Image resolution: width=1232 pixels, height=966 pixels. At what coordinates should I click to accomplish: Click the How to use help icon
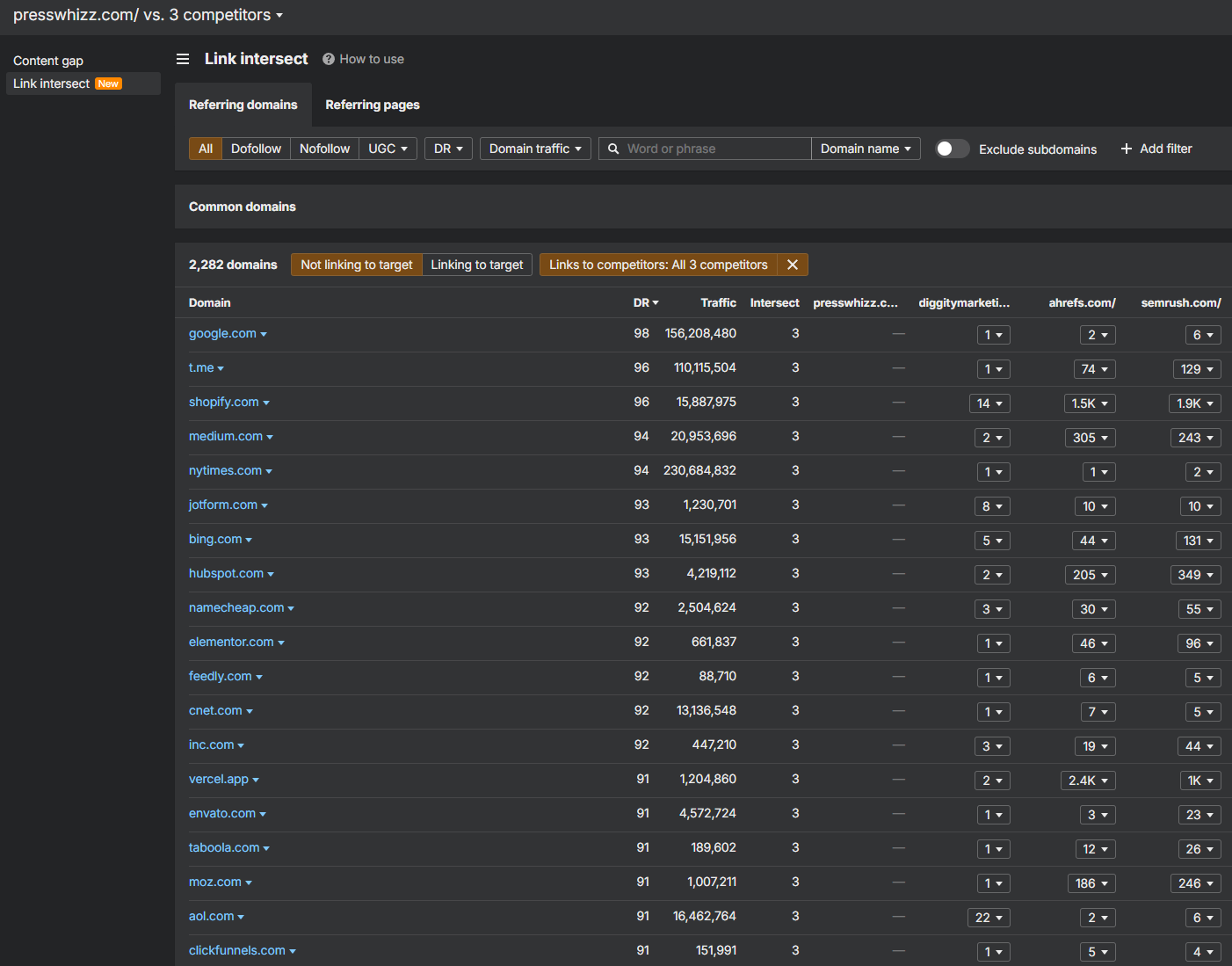329,59
